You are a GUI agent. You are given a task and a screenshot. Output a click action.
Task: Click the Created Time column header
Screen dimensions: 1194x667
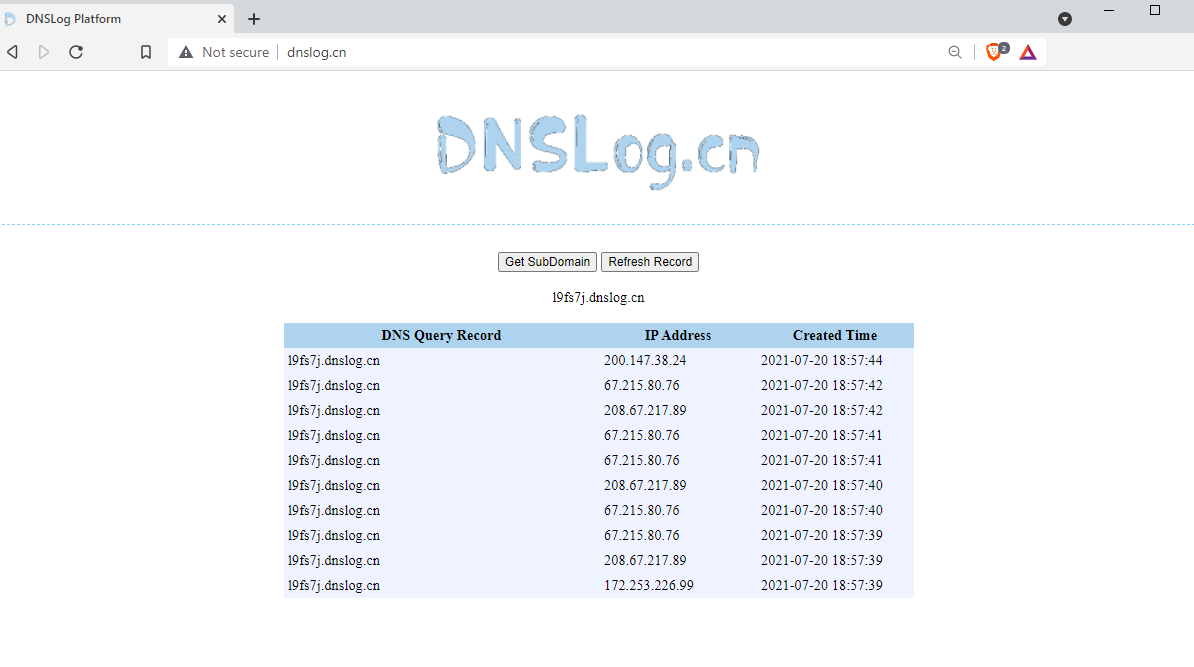tap(835, 336)
